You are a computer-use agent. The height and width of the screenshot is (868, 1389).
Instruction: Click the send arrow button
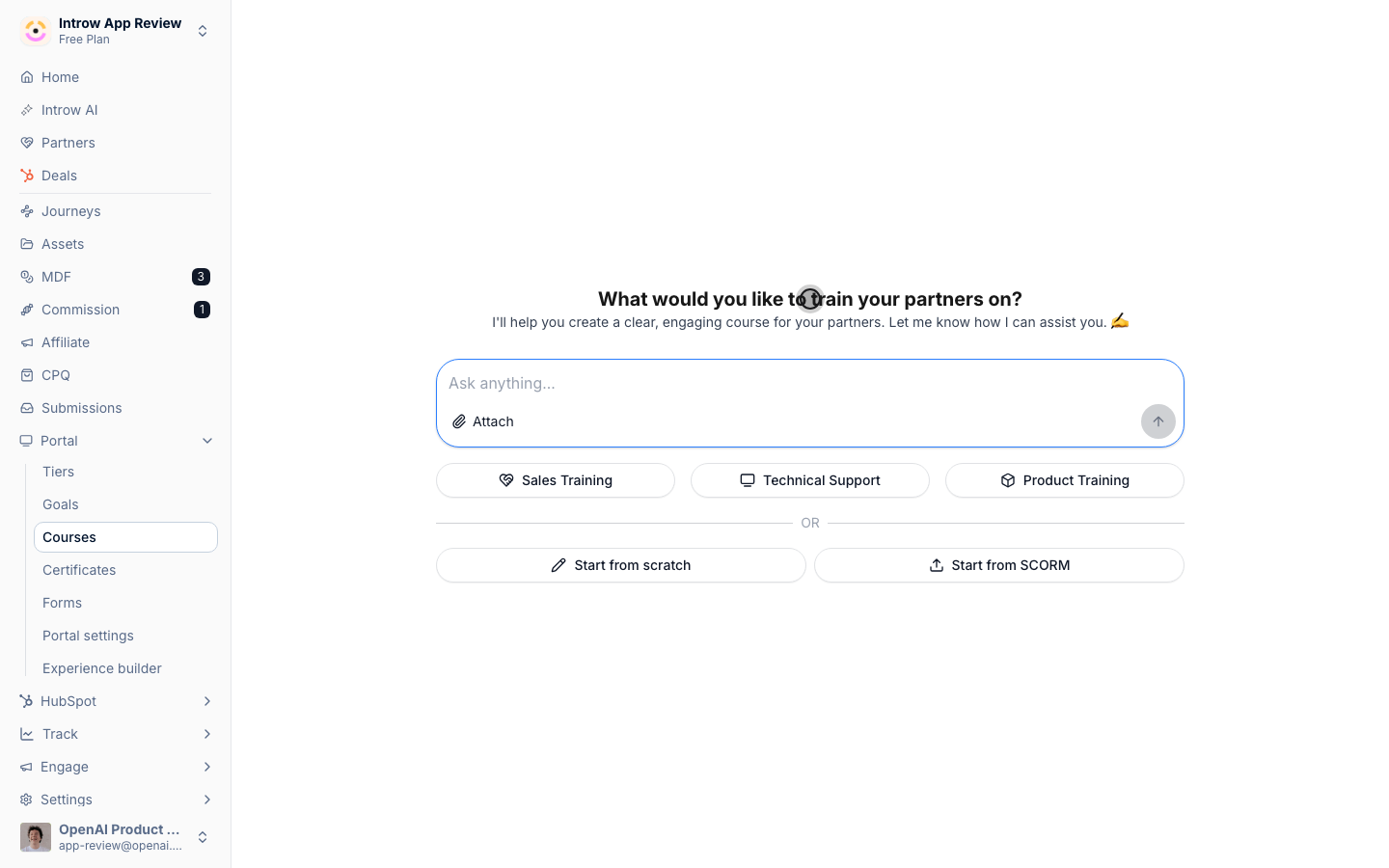[1157, 421]
